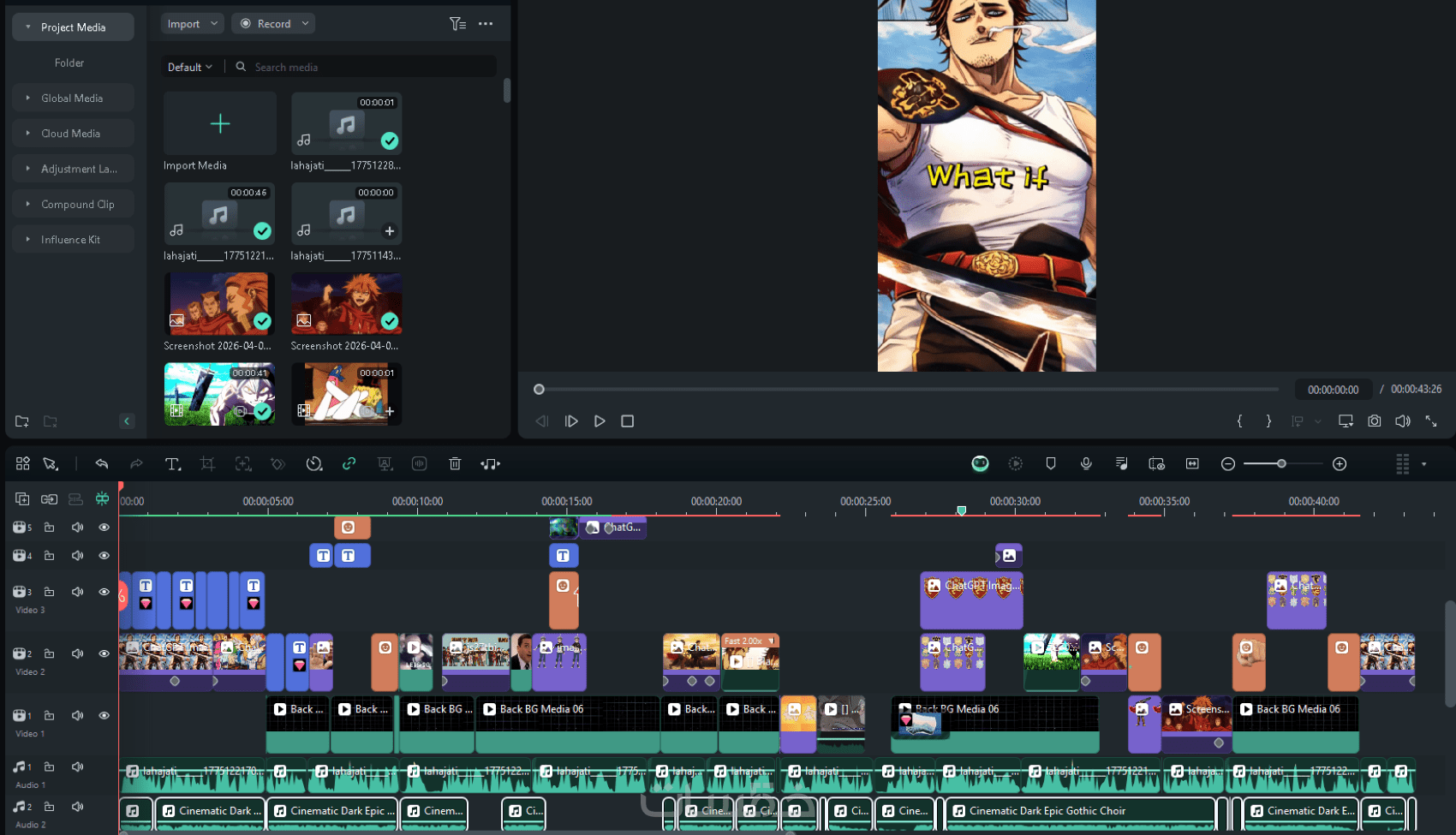
Task: Play the preview video
Action: pos(600,421)
